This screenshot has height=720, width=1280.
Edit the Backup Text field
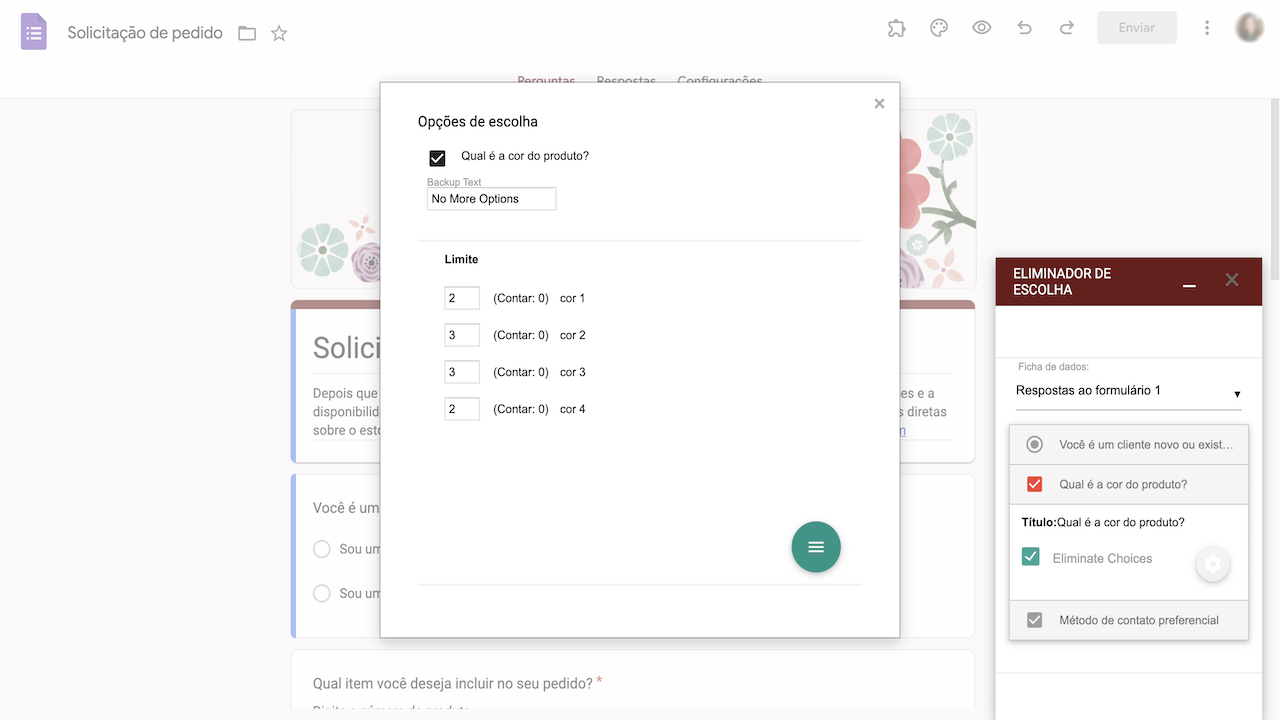(491, 199)
